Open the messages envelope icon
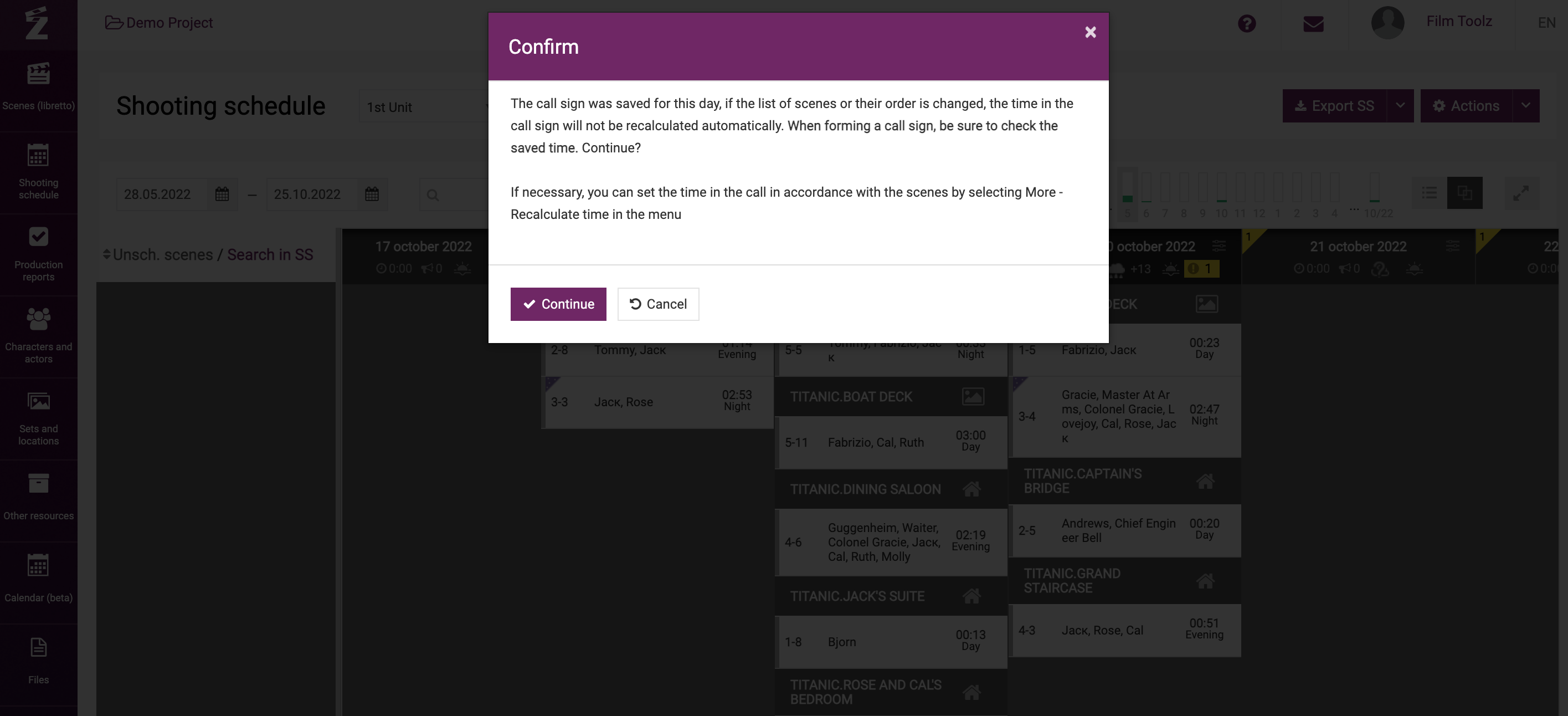The width and height of the screenshot is (1568, 716). click(x=1313, y=24)
